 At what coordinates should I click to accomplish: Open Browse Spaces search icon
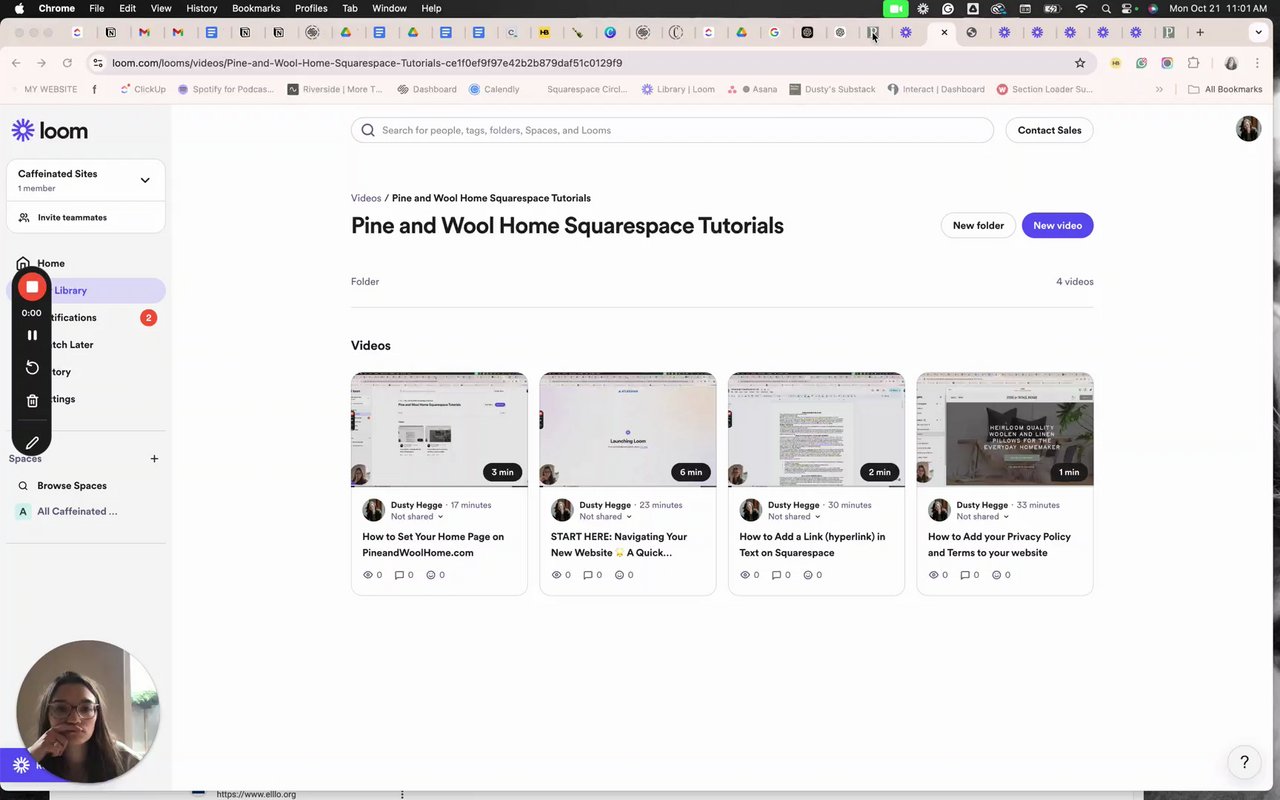(x=23, y=486)
